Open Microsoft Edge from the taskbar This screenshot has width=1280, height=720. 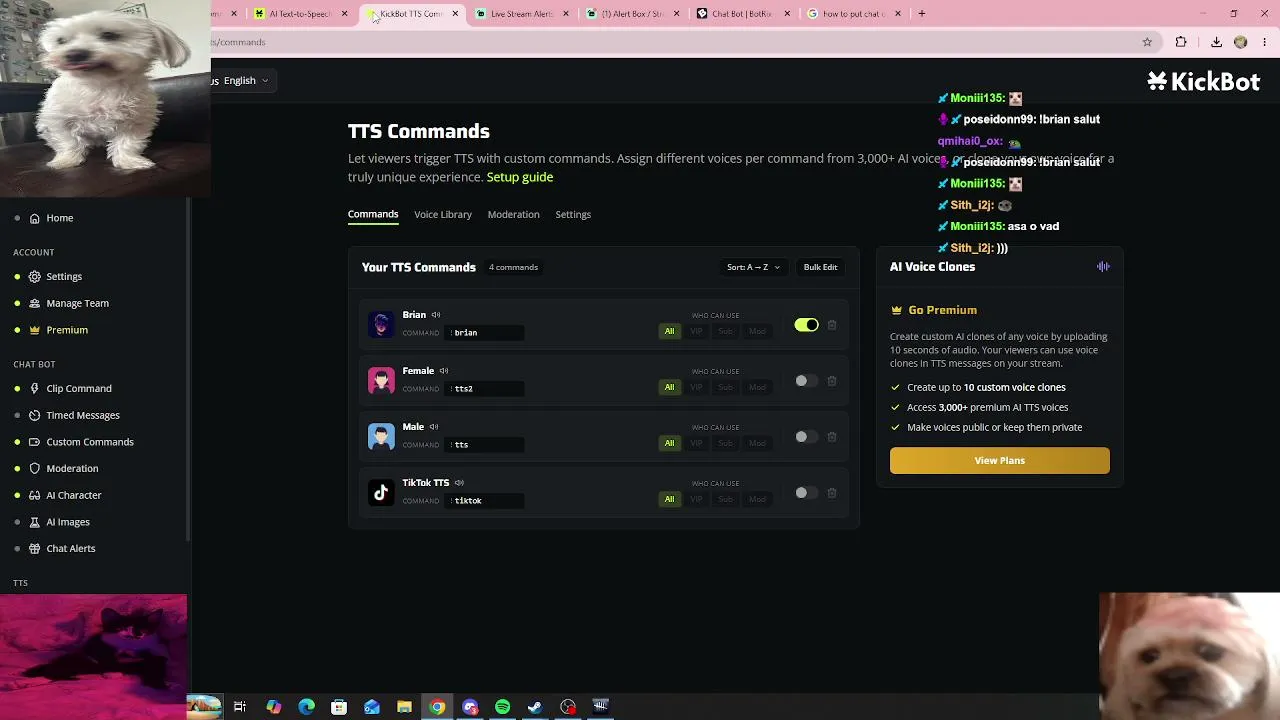(306, 707)
